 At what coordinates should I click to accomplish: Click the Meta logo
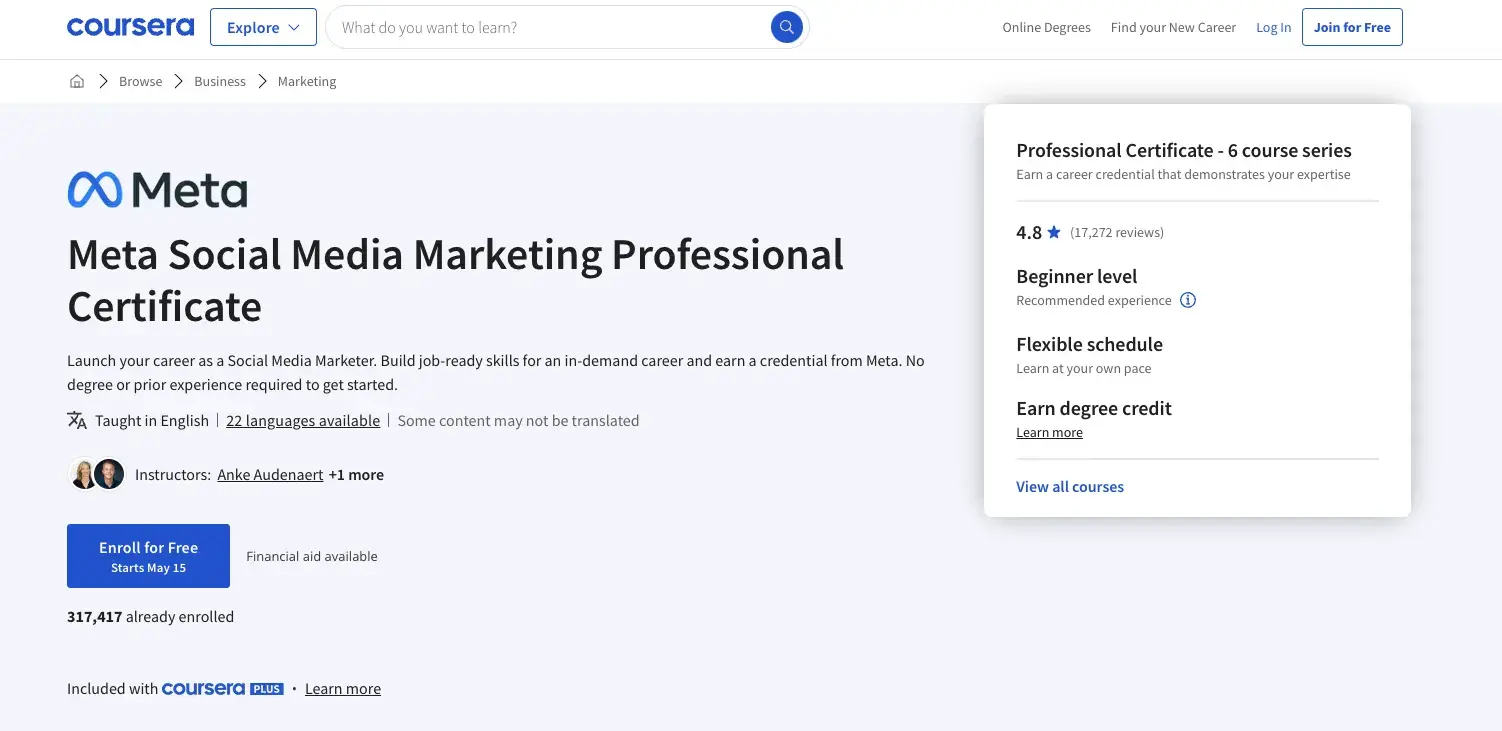pos(157,189)
